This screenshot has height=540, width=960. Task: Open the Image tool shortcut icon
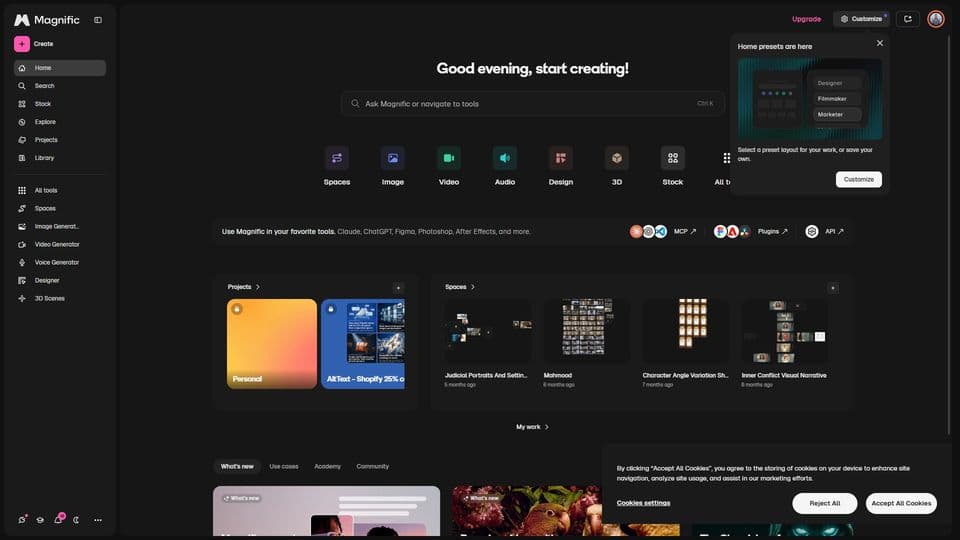coord(393,158)
